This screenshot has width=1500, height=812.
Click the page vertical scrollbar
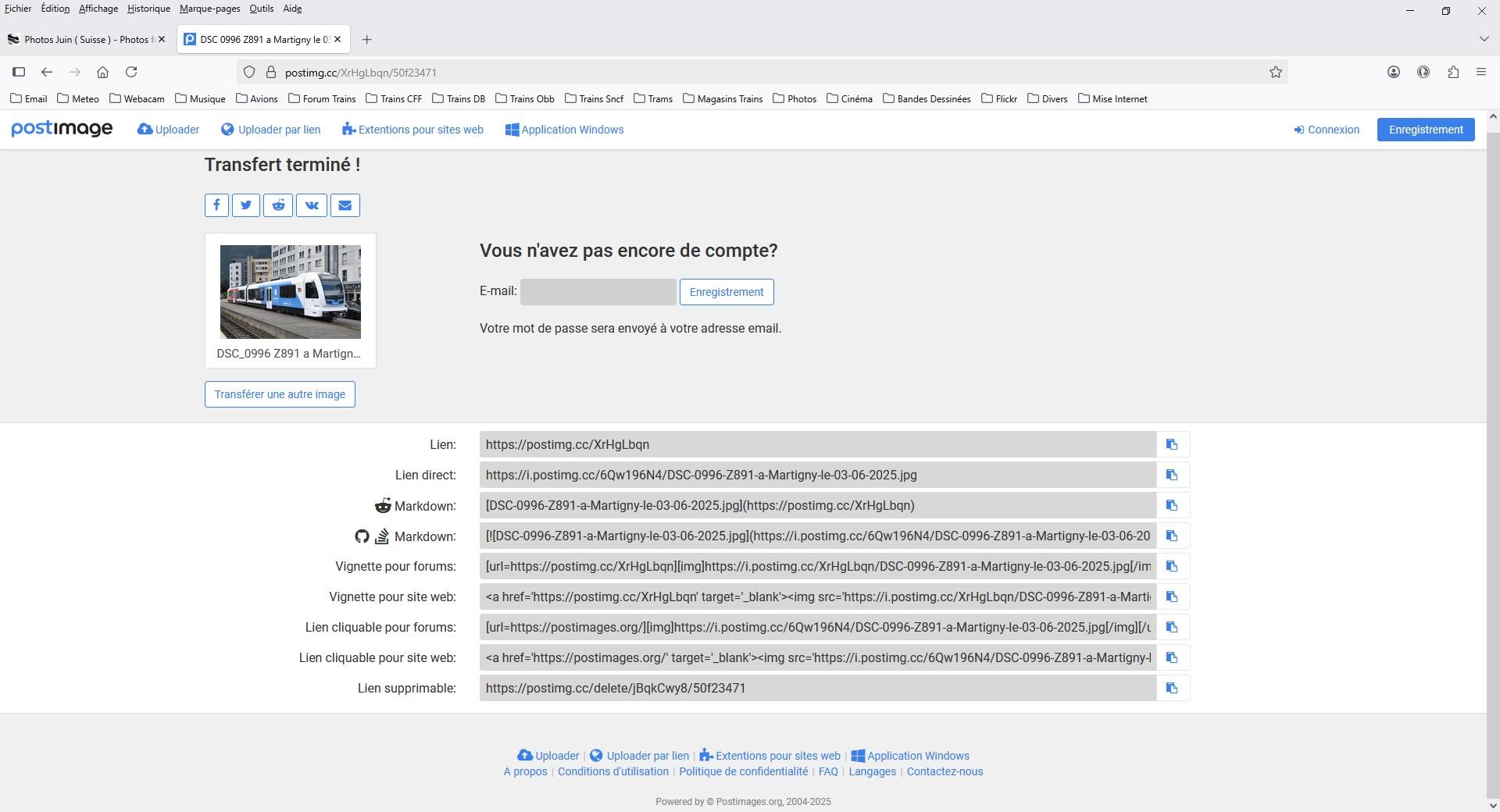(1493, 461)
